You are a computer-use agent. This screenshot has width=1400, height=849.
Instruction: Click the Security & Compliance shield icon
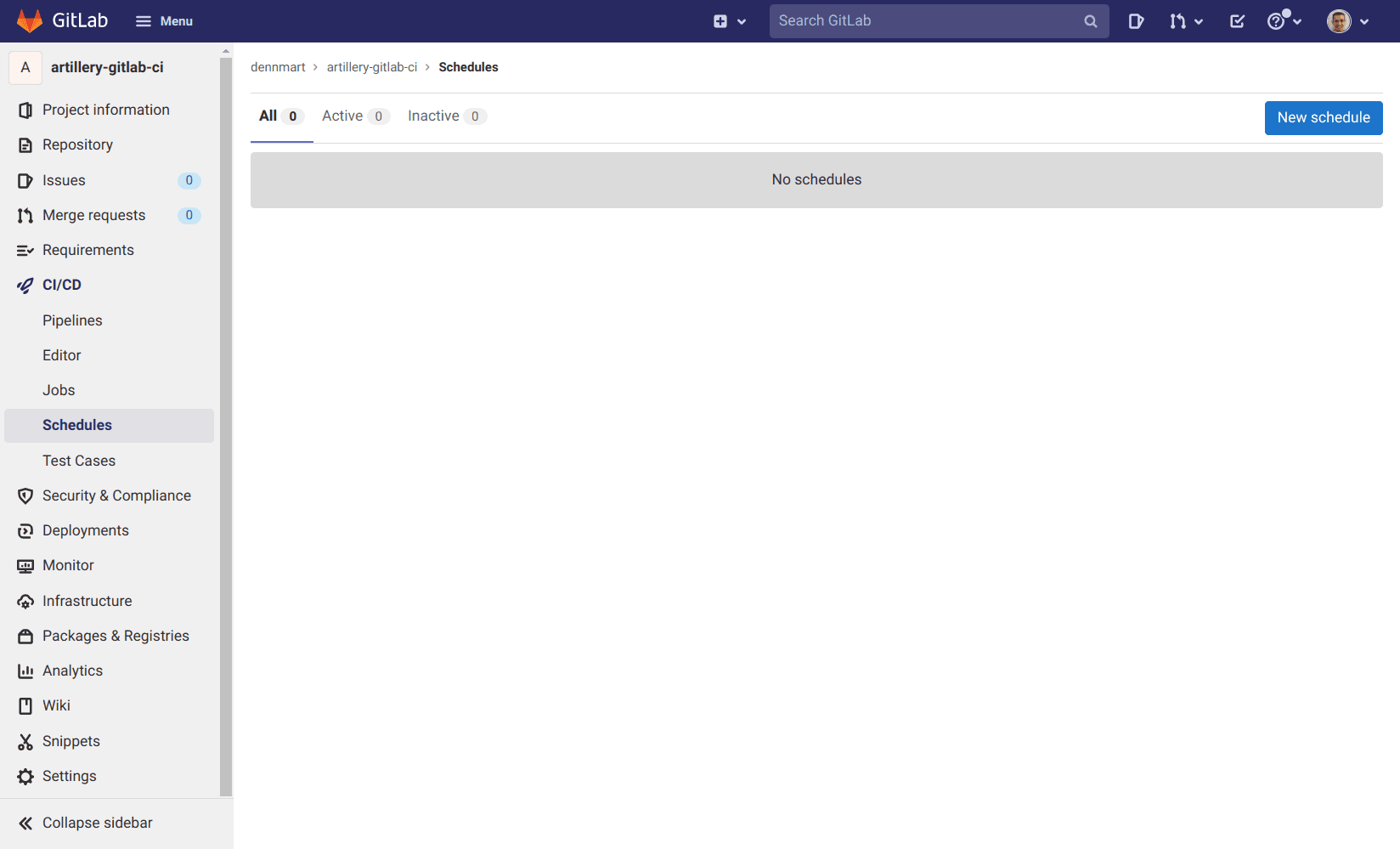[25, 495]
